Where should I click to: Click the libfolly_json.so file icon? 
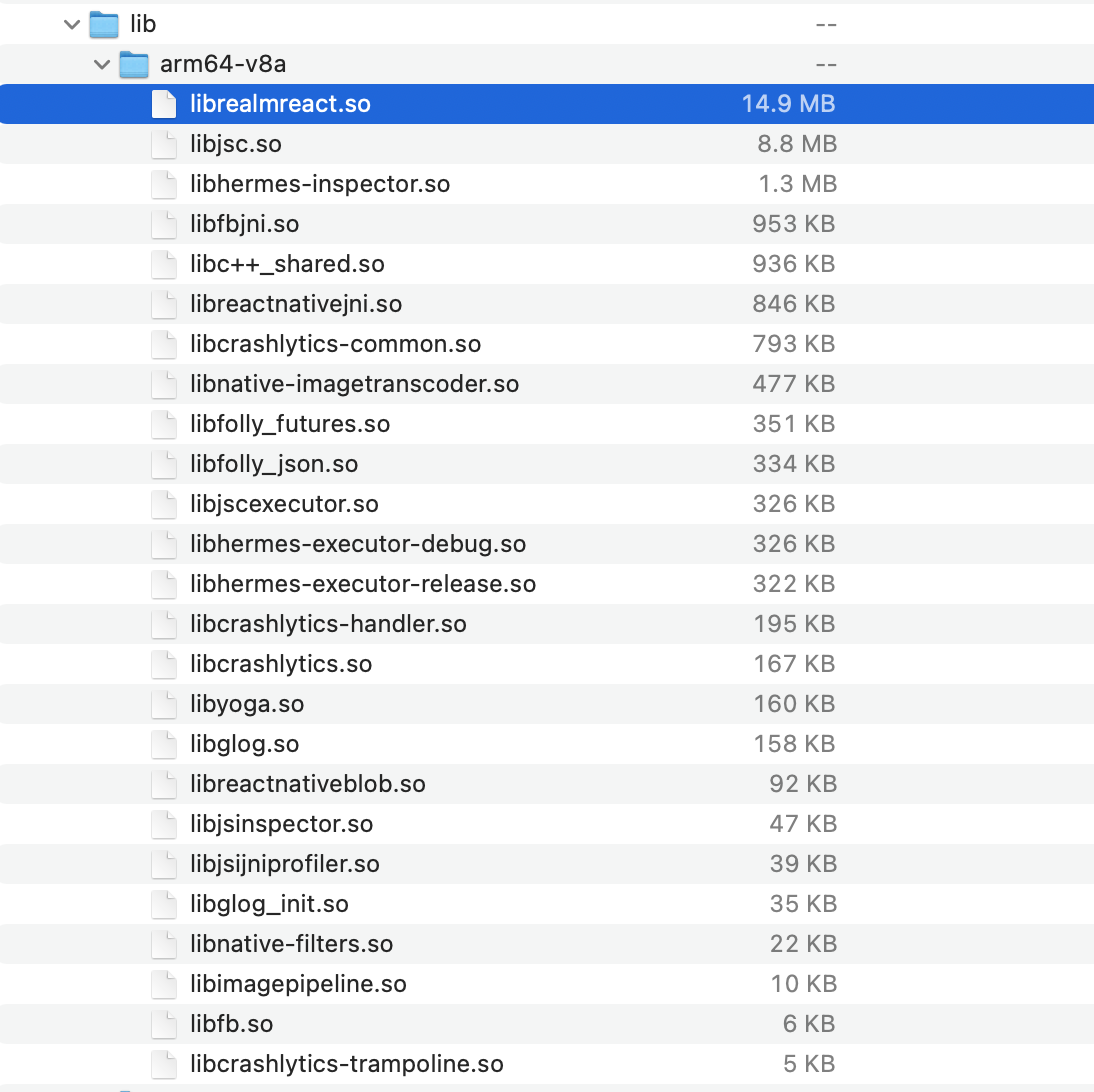click(x=164, y=464)
